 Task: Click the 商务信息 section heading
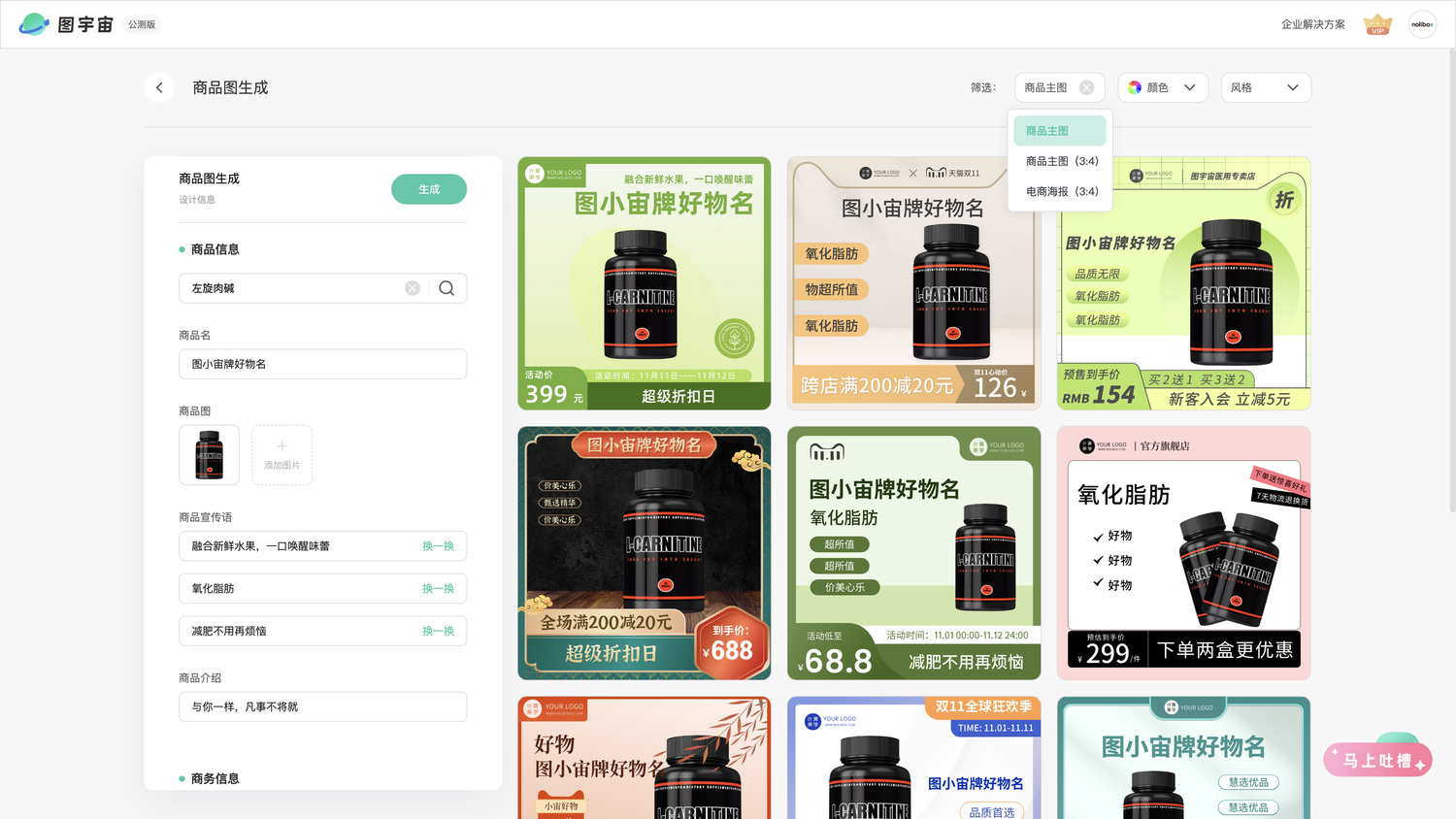coord(215,778)
